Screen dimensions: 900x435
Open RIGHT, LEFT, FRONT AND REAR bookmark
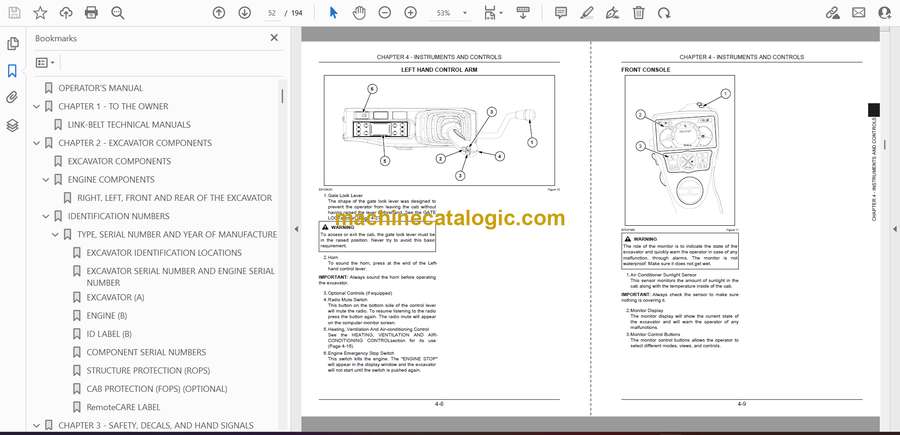click(x=174, y=198)
